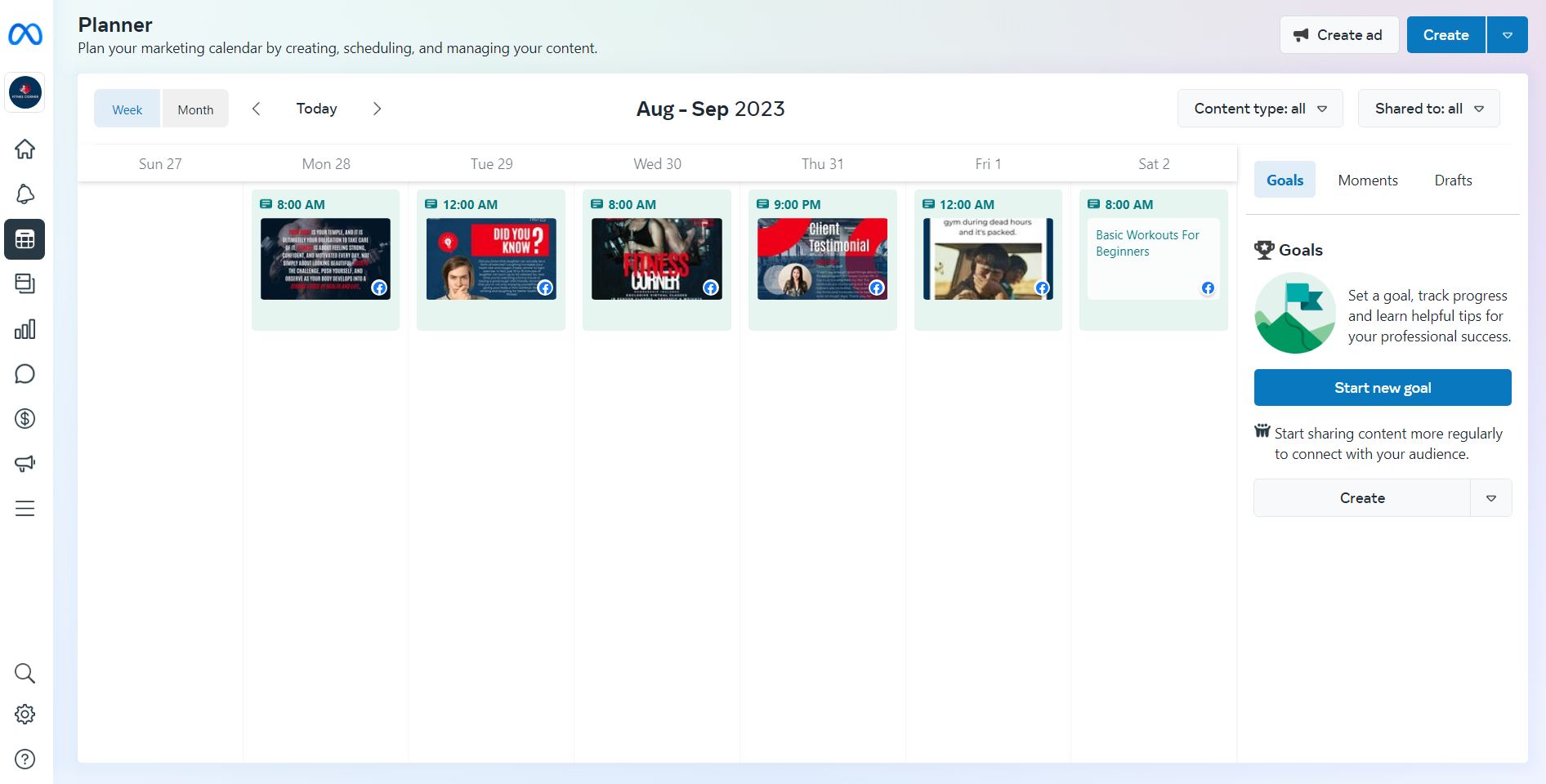Click the Meta logo icon
The image size is (1546, 784).
click(x=25, y=34)
